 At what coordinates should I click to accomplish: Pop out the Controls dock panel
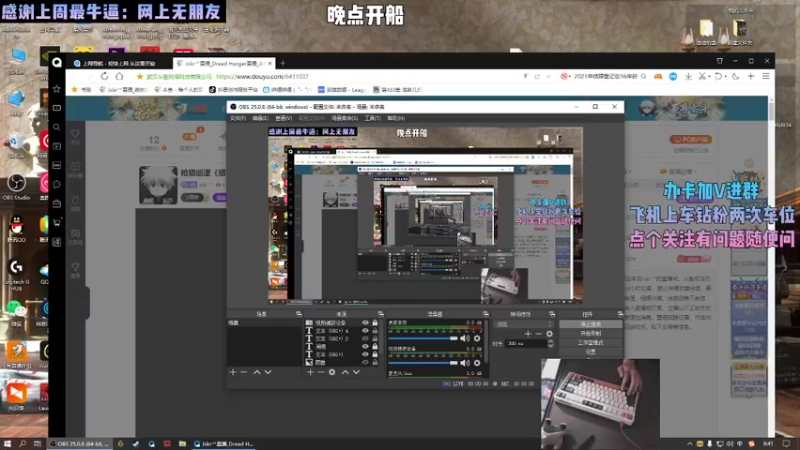pos(620,314)
